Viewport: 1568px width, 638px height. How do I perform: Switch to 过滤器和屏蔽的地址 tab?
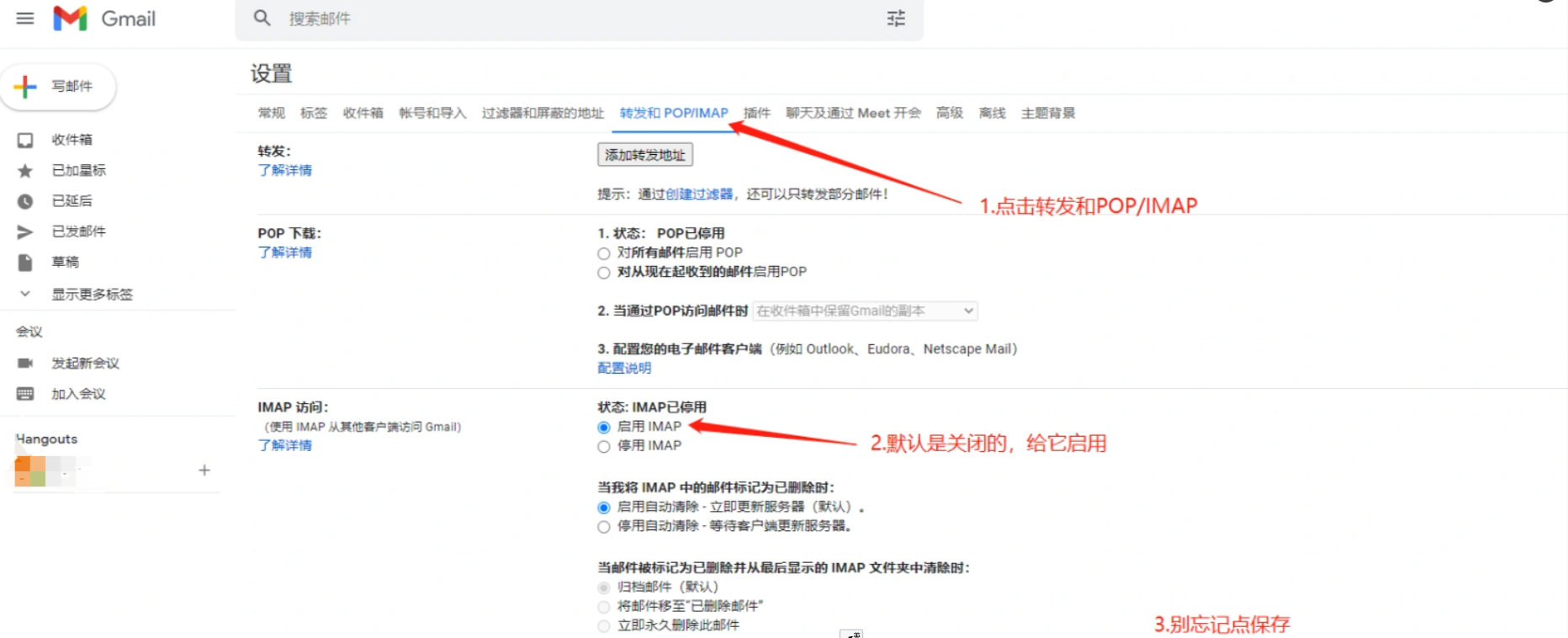click(x=543, y=113)
